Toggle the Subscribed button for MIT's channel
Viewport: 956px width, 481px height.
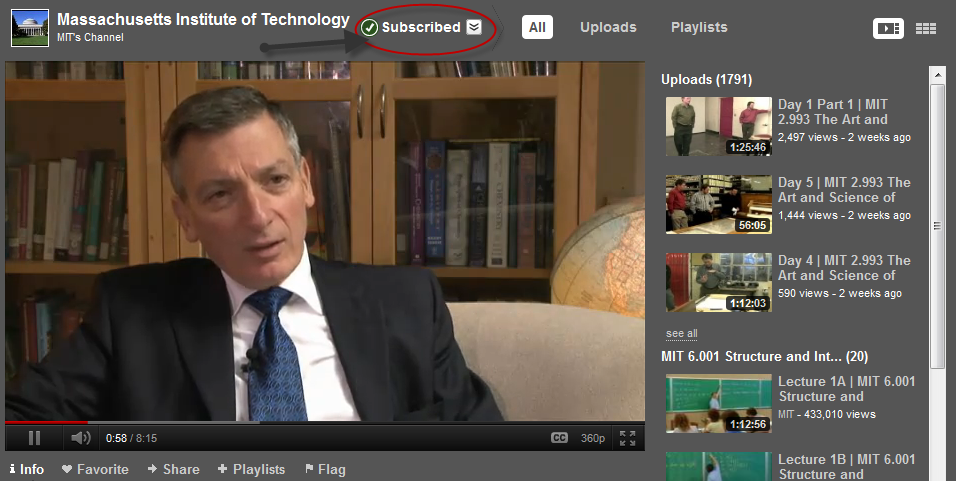point(411,27)
